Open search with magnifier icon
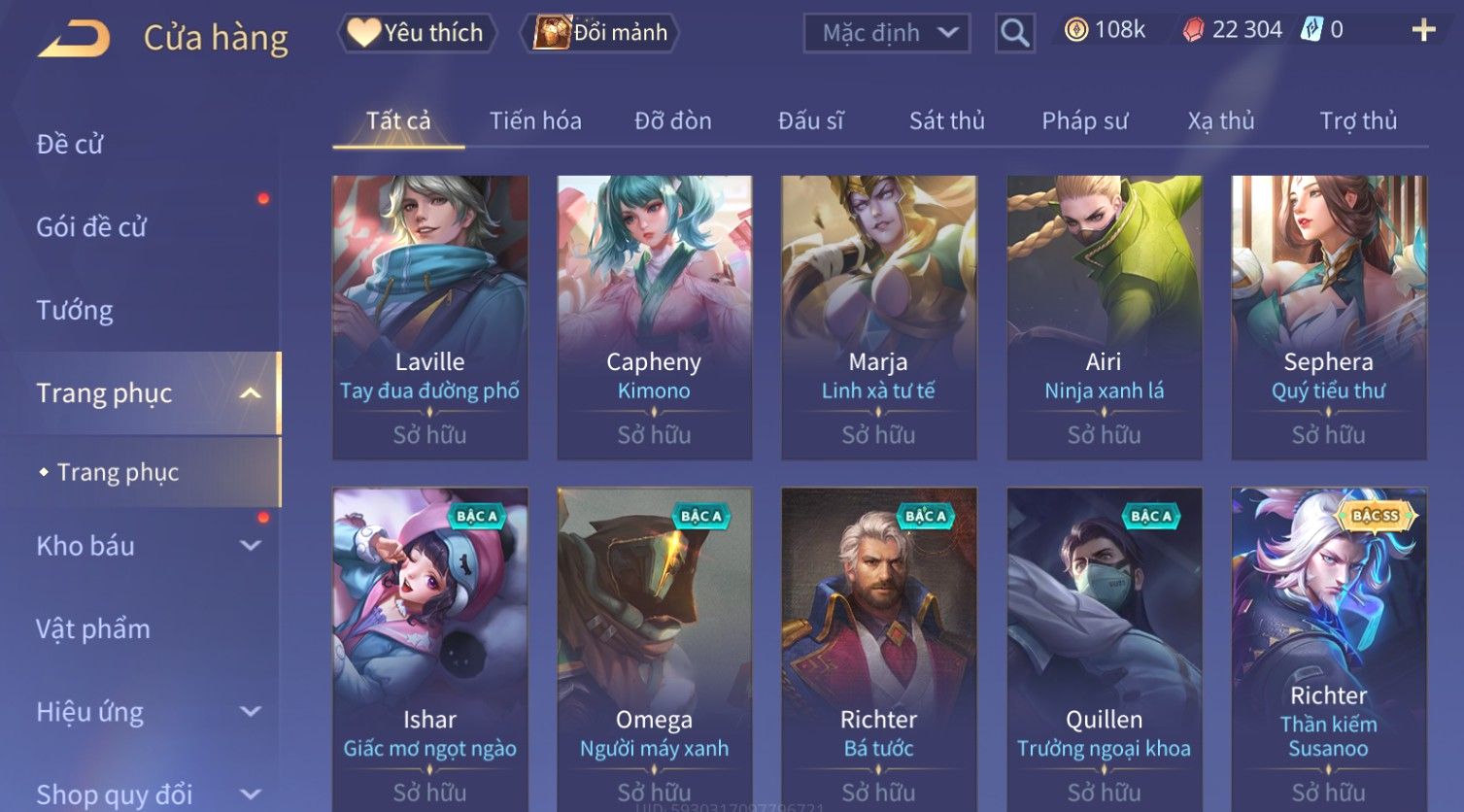 coord(1014,33)
